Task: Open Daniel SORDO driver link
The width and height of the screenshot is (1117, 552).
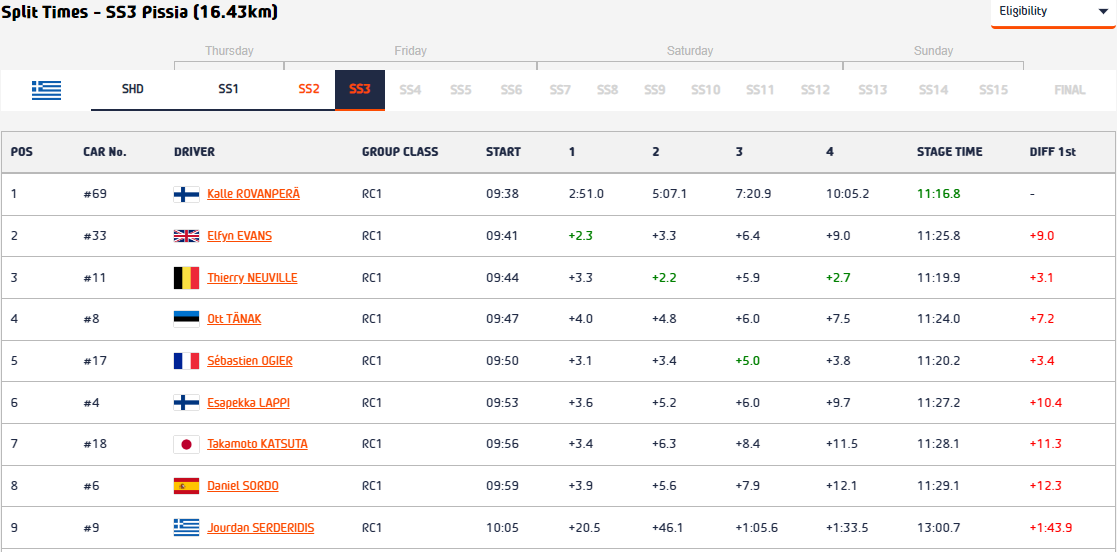Action: pos(243,486)
